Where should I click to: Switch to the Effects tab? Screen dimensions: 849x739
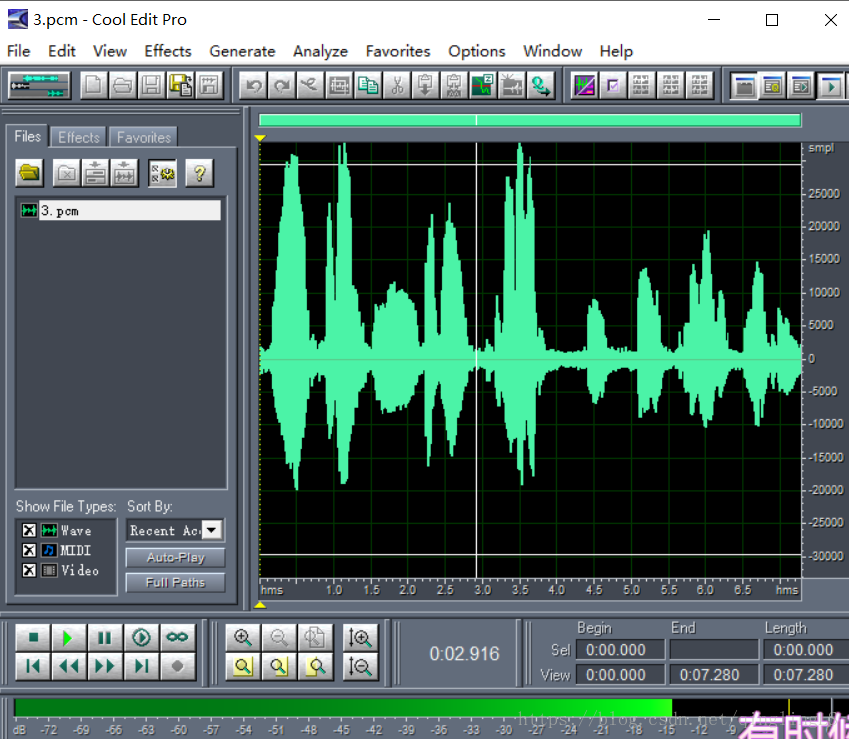[x=77, y=136]
